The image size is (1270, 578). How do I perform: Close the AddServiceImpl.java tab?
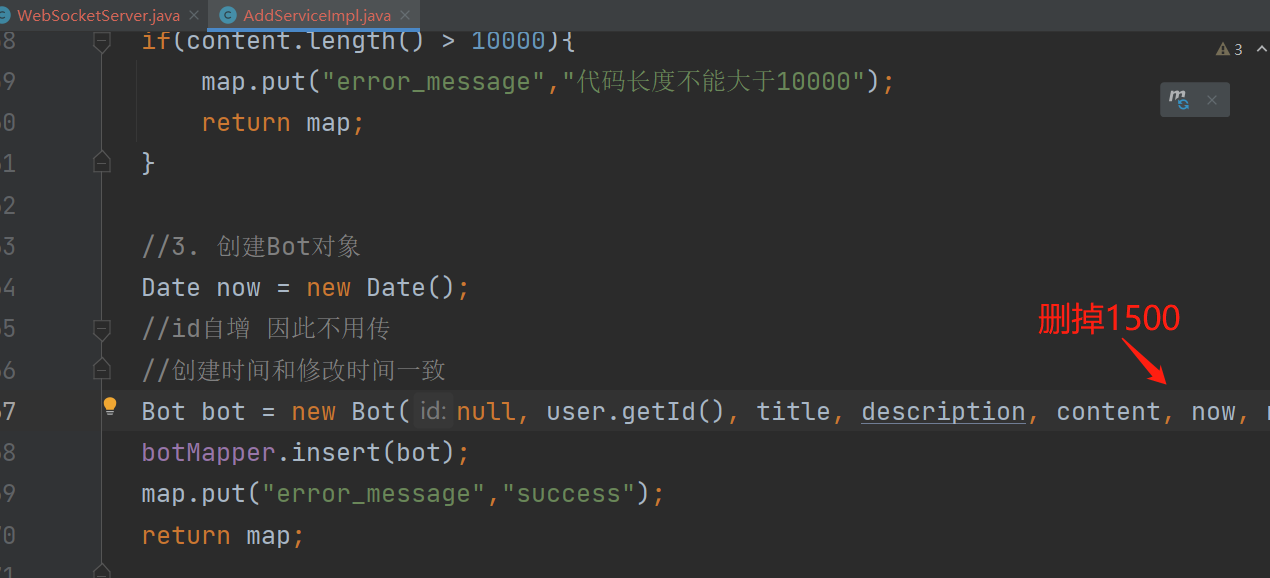405,15
